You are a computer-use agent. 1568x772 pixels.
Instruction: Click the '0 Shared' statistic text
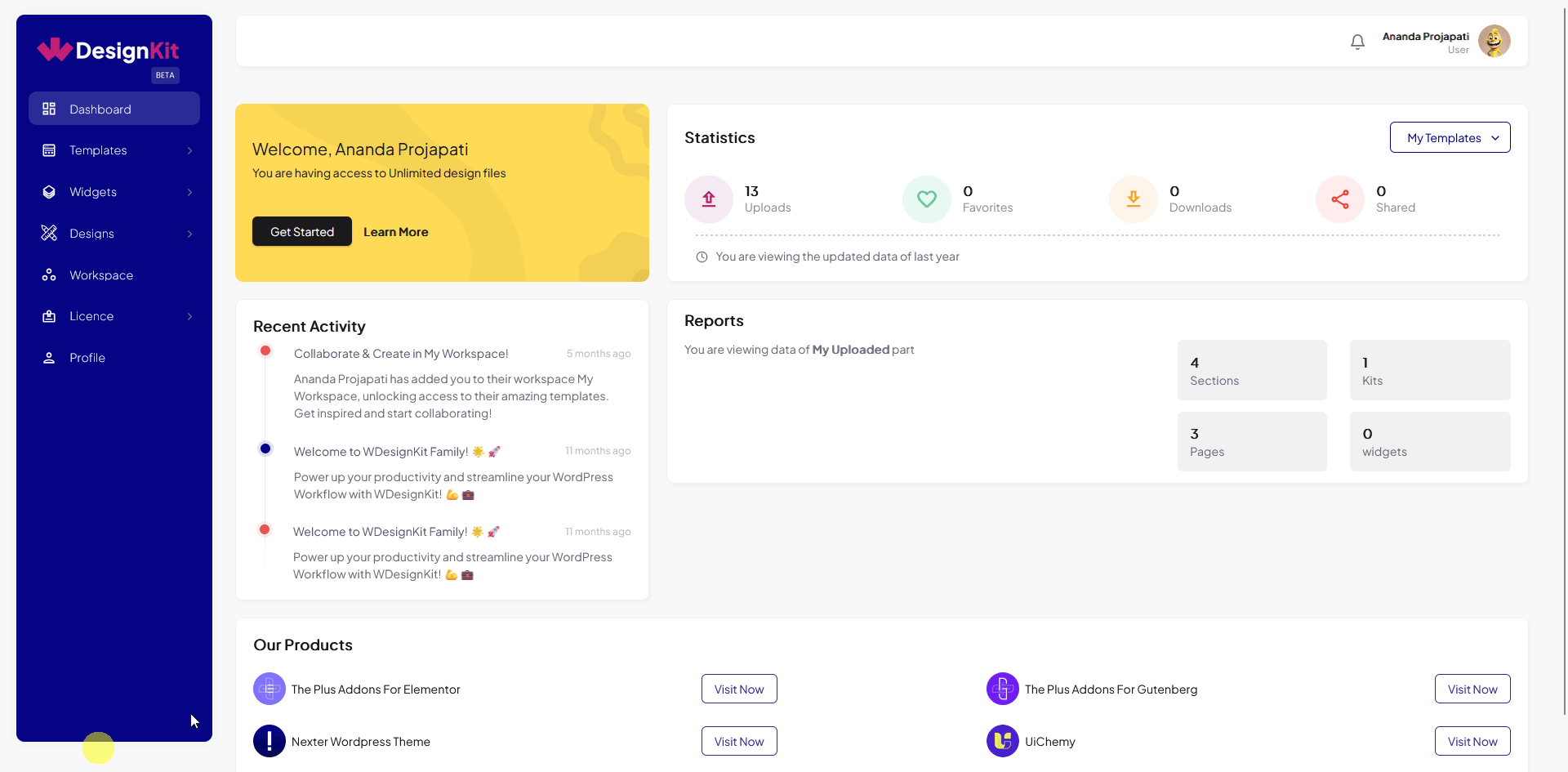coord(1395,199)
